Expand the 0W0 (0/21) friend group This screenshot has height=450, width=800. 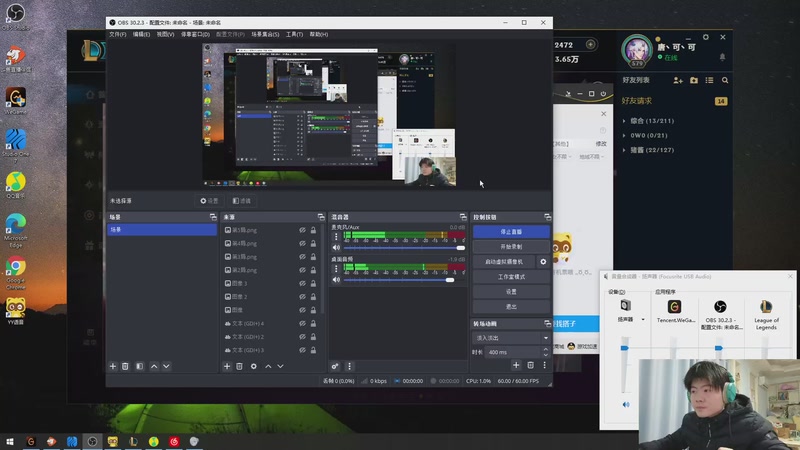[x=624, y=136]
